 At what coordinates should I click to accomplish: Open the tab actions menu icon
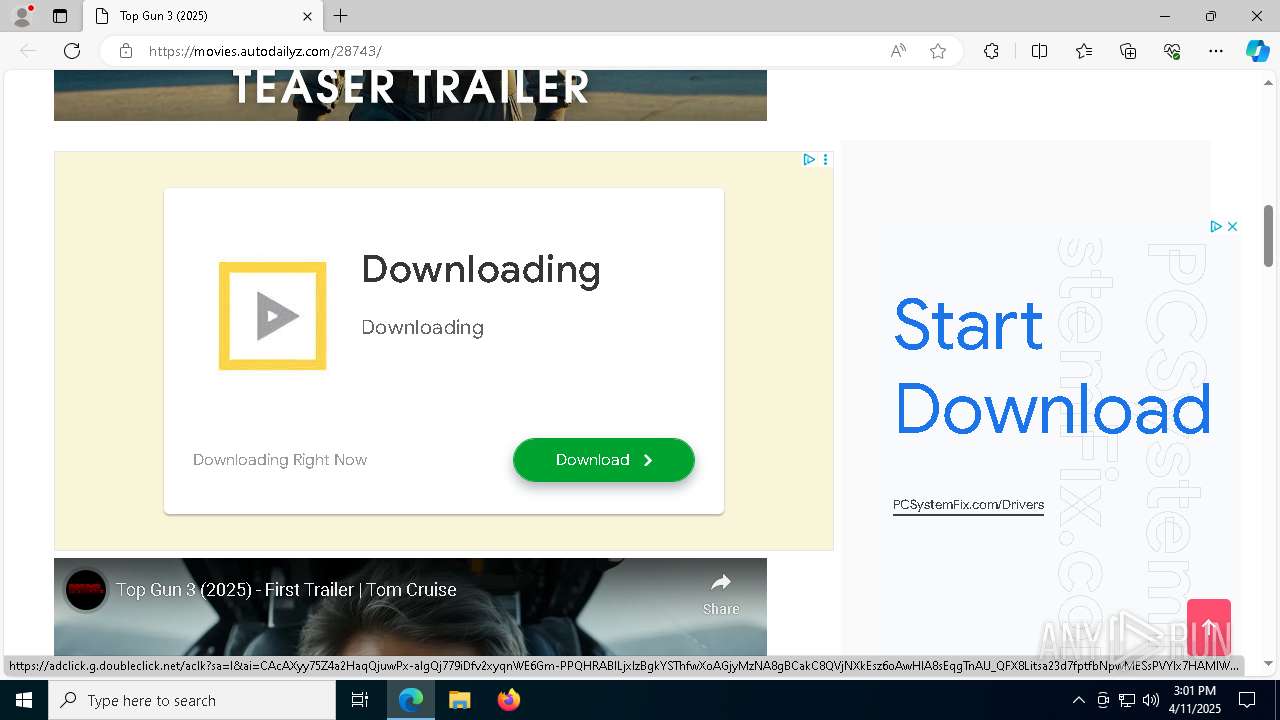pos(60,16)
